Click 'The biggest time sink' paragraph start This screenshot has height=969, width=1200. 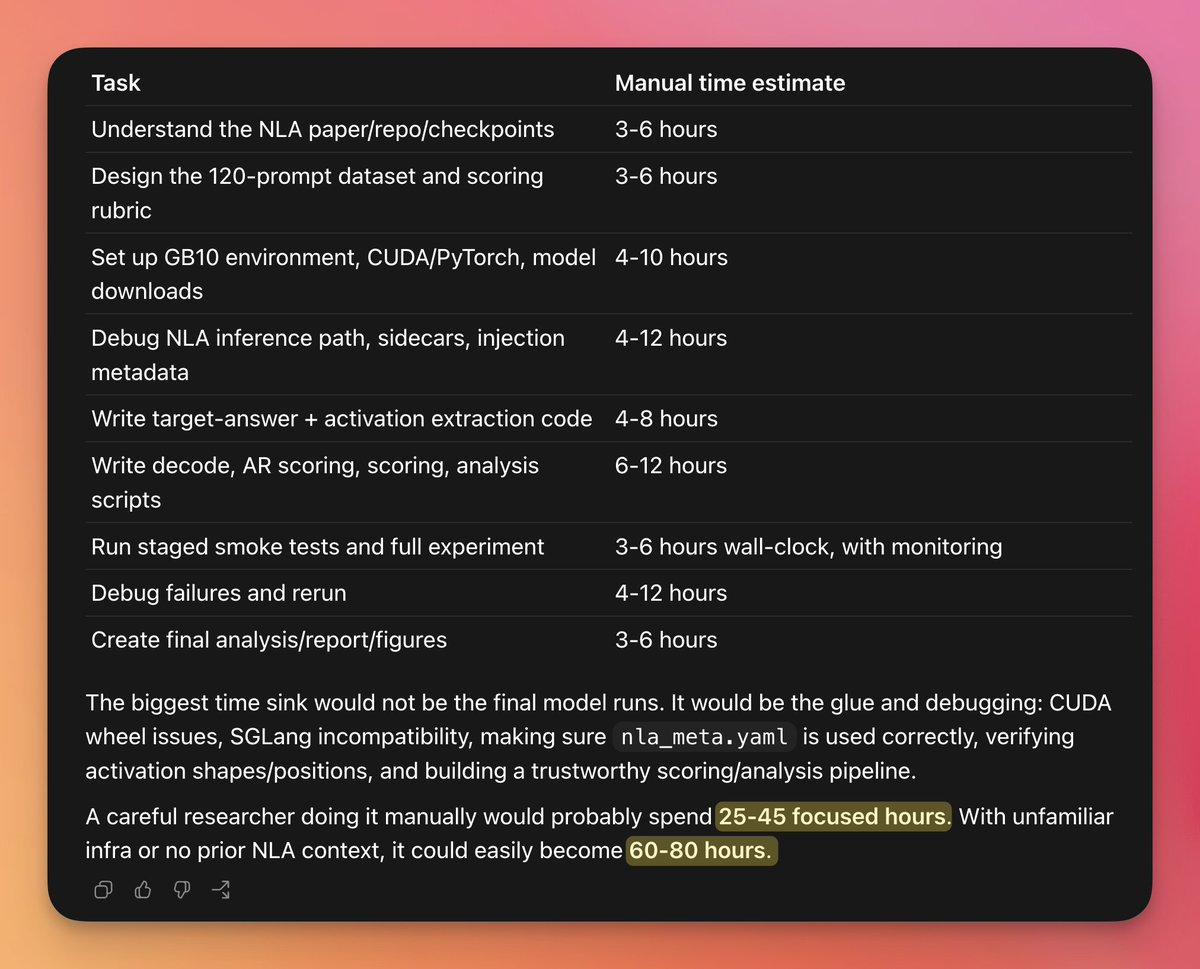(598, 736)
